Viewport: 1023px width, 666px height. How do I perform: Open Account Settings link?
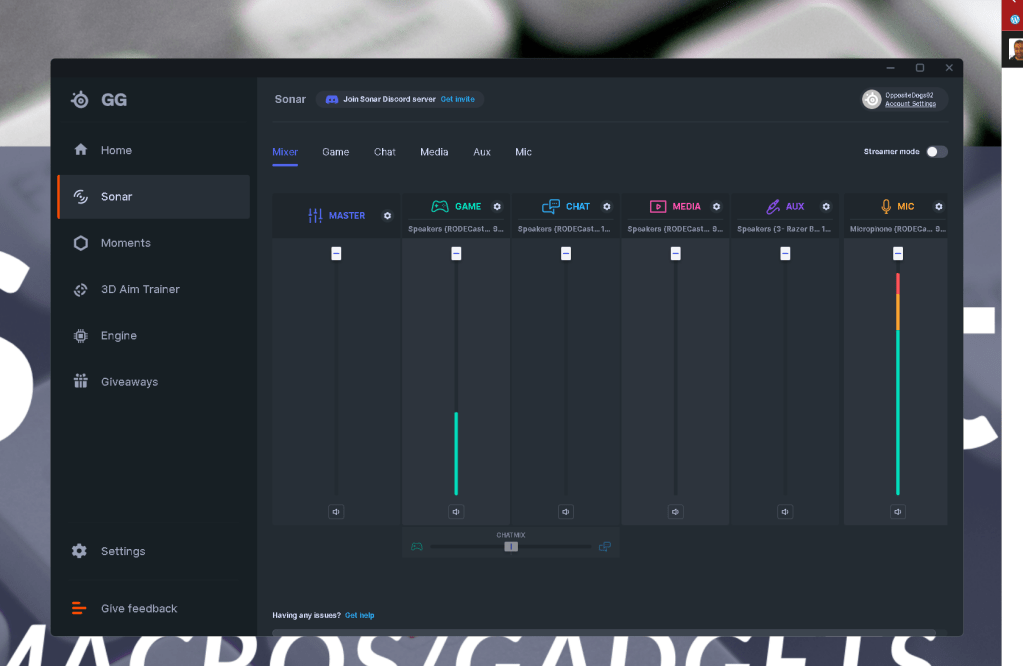(x=910, y=104)
